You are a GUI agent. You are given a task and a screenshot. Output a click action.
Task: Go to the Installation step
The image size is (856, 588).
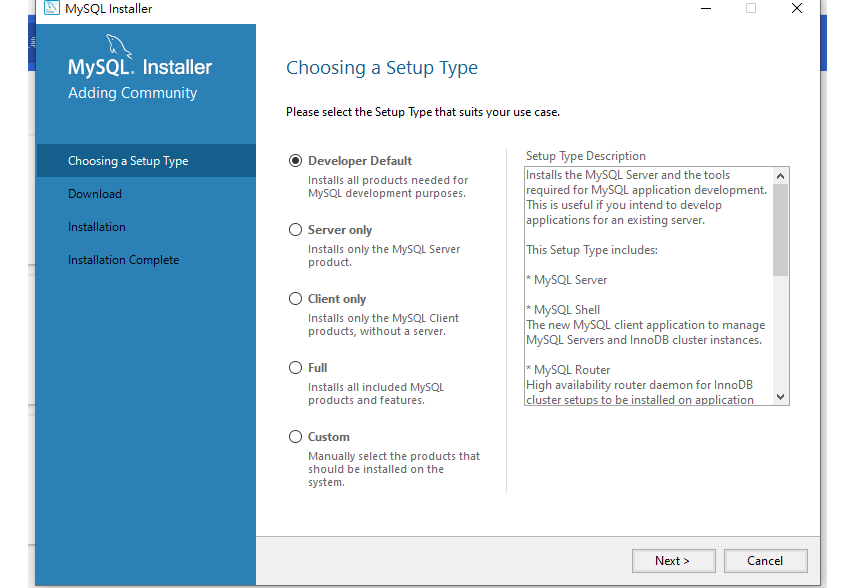[97, 227]
